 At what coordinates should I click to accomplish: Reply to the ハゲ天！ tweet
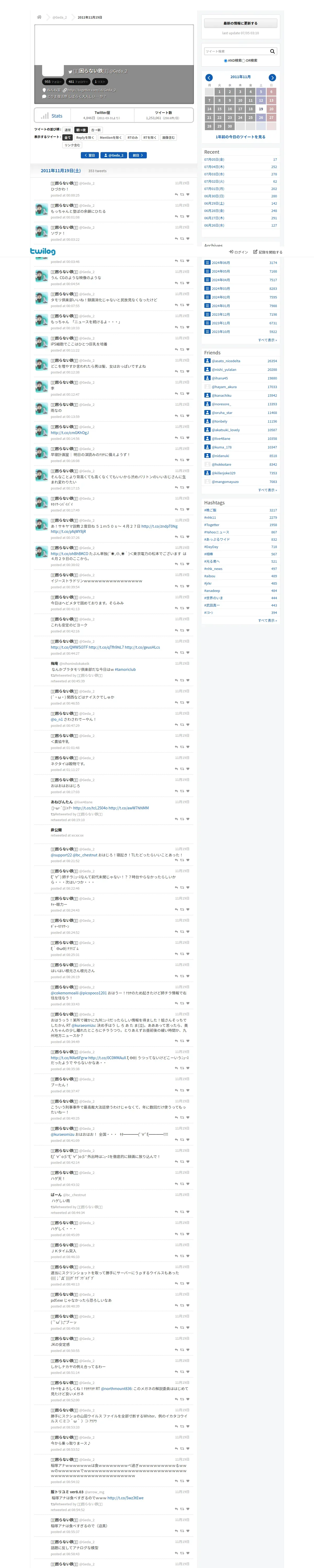click(x=176, y=1184)
